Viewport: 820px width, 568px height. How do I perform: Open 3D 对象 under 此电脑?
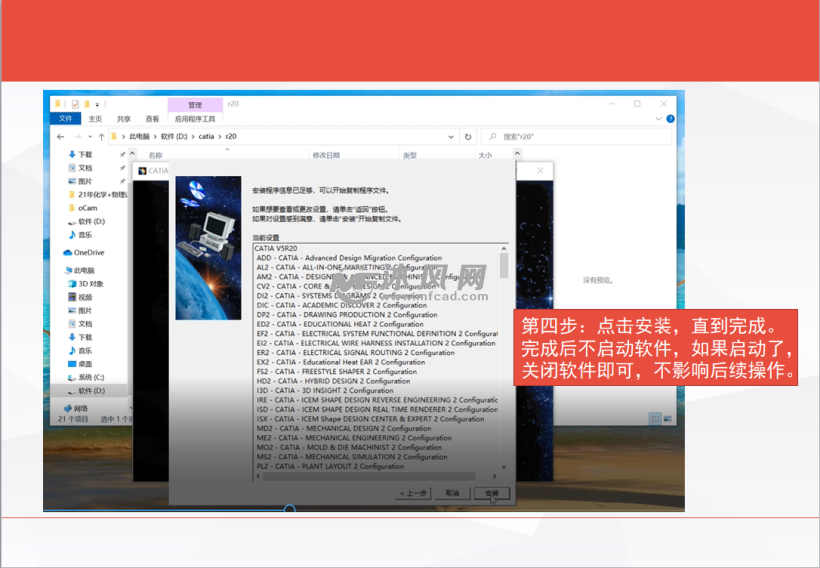tap(86, 284)
